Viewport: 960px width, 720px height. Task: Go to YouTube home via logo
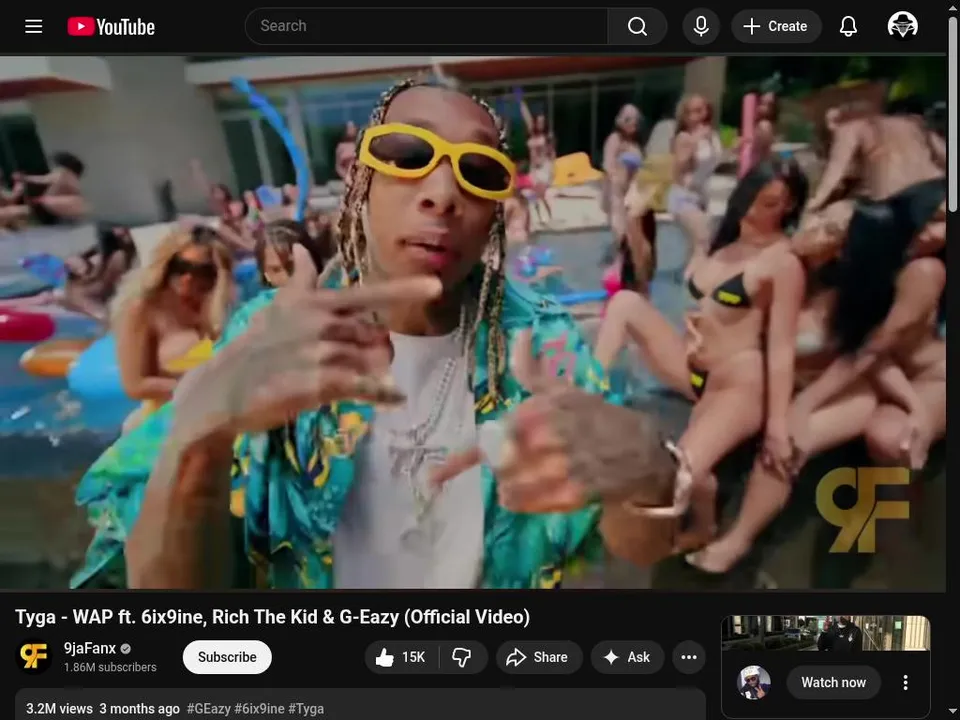coord(111,26)
